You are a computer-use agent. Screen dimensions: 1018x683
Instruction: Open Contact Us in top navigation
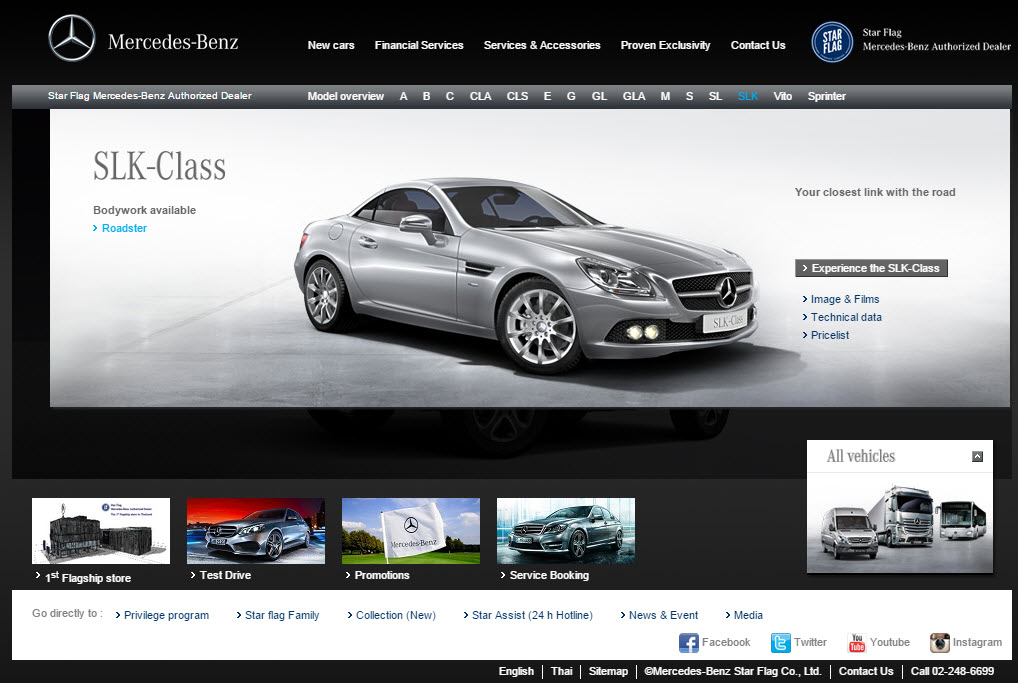pos(758,45)
